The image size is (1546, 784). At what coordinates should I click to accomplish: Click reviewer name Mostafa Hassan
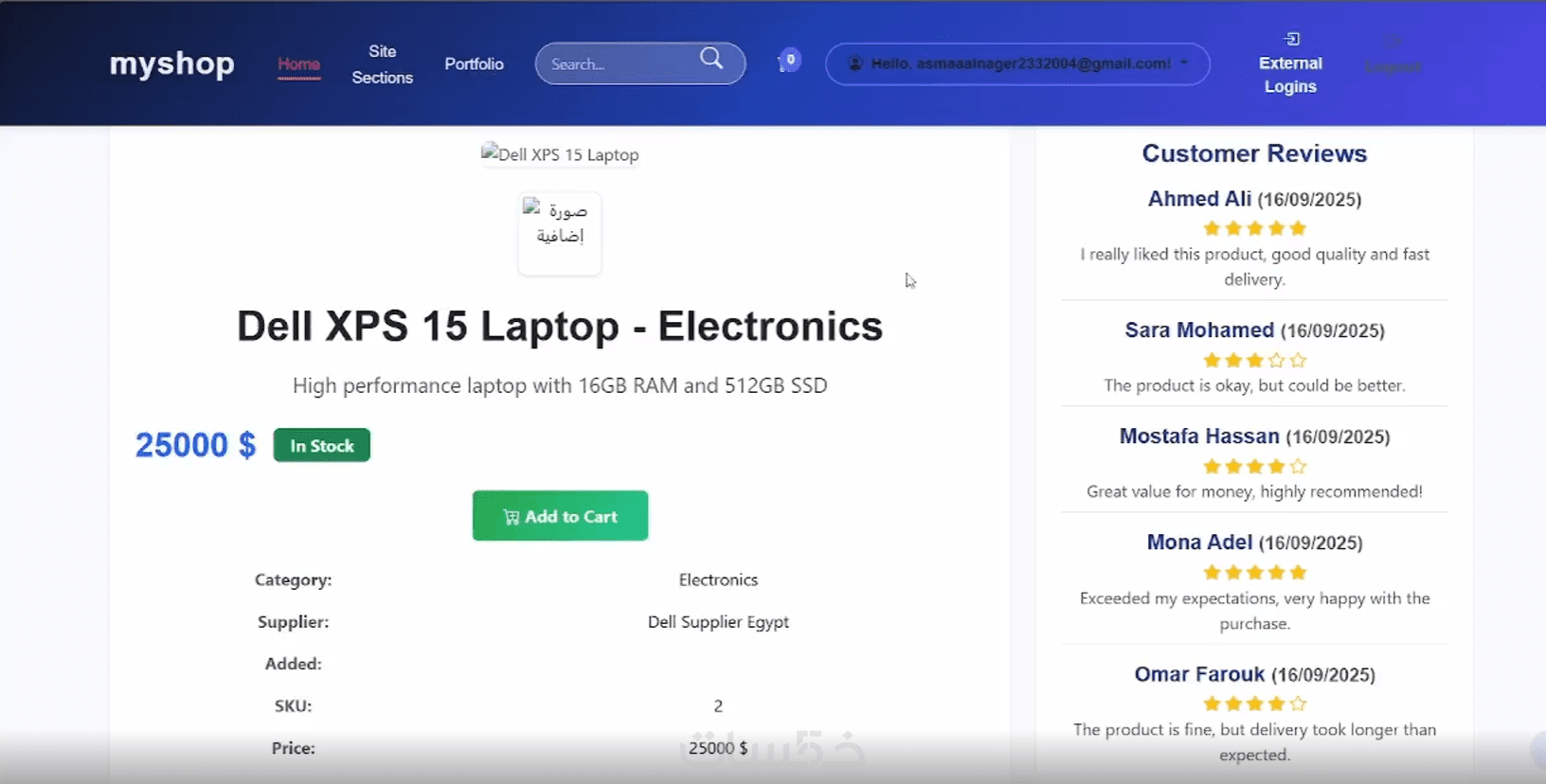(x=1199, y=437)
